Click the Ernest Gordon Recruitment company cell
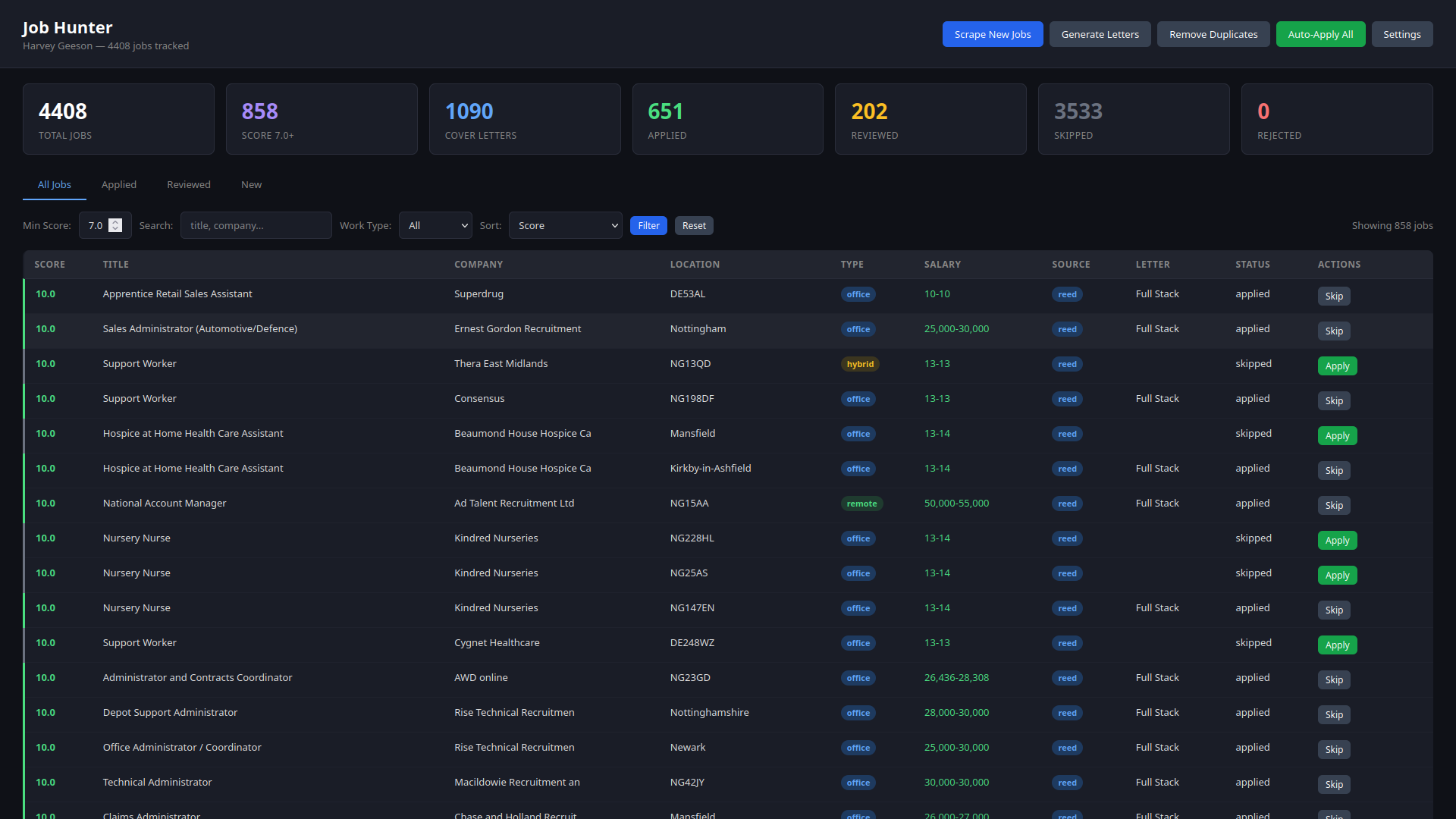 pos(518,328)
